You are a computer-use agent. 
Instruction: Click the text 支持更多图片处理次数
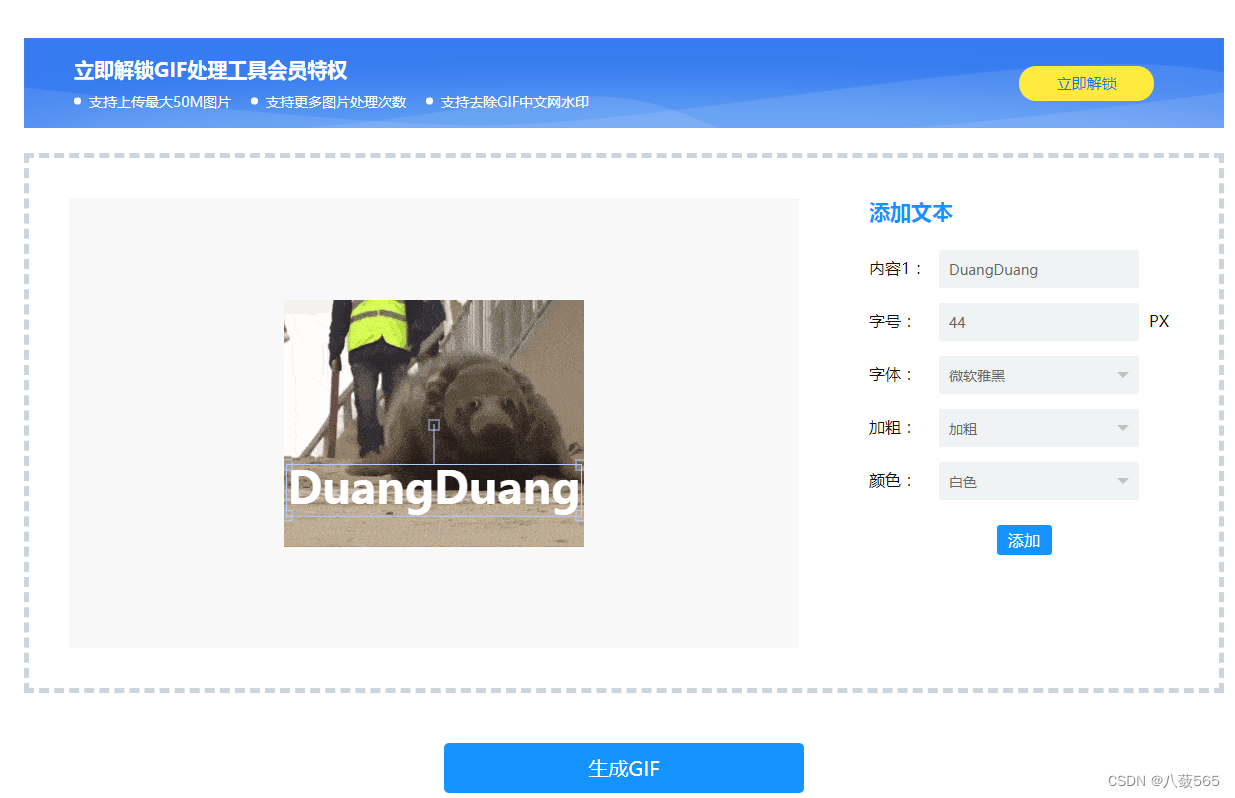(x=336, y=102)
